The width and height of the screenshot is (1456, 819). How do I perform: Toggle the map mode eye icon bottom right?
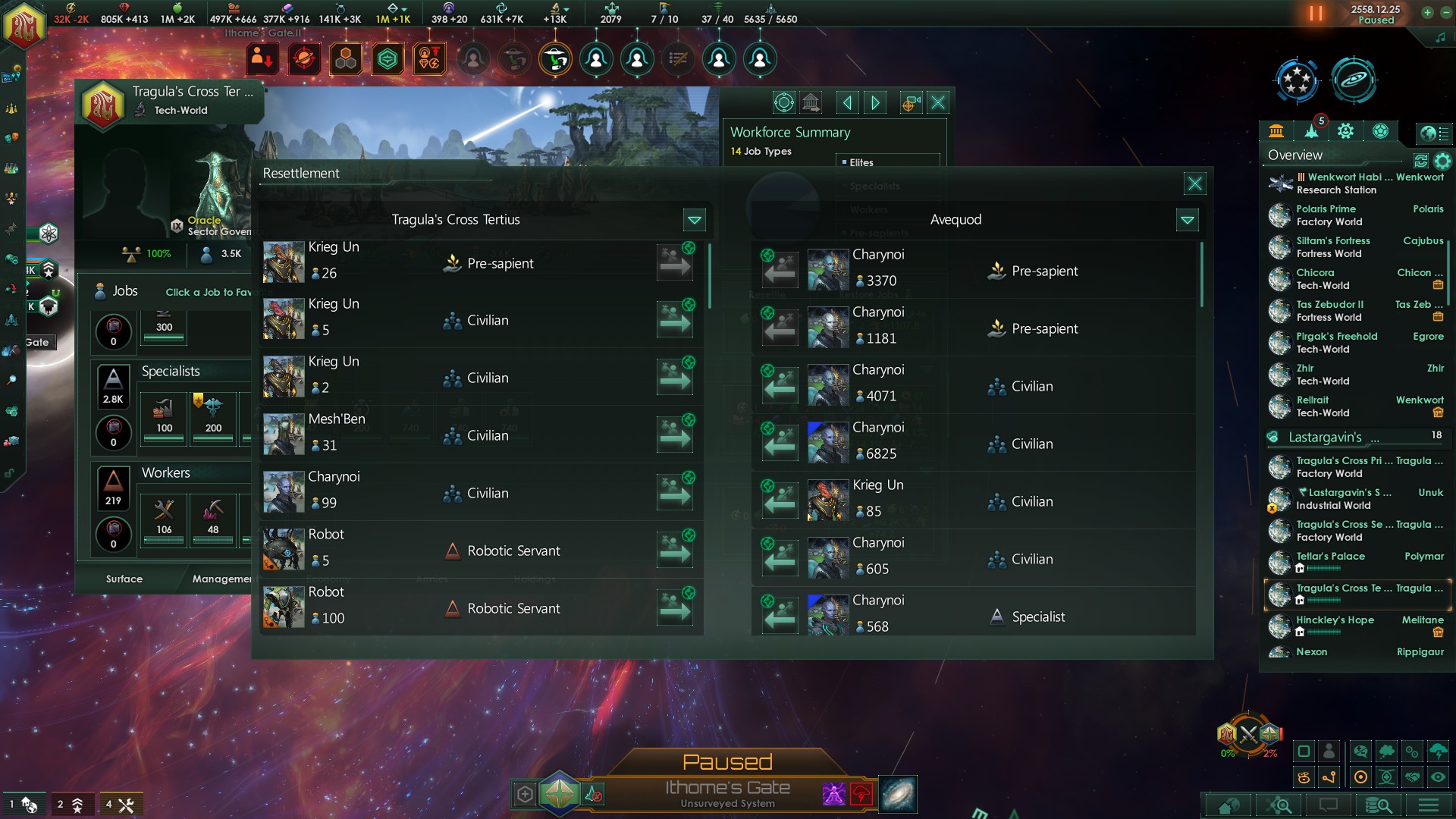click(x=1438, y=777)
